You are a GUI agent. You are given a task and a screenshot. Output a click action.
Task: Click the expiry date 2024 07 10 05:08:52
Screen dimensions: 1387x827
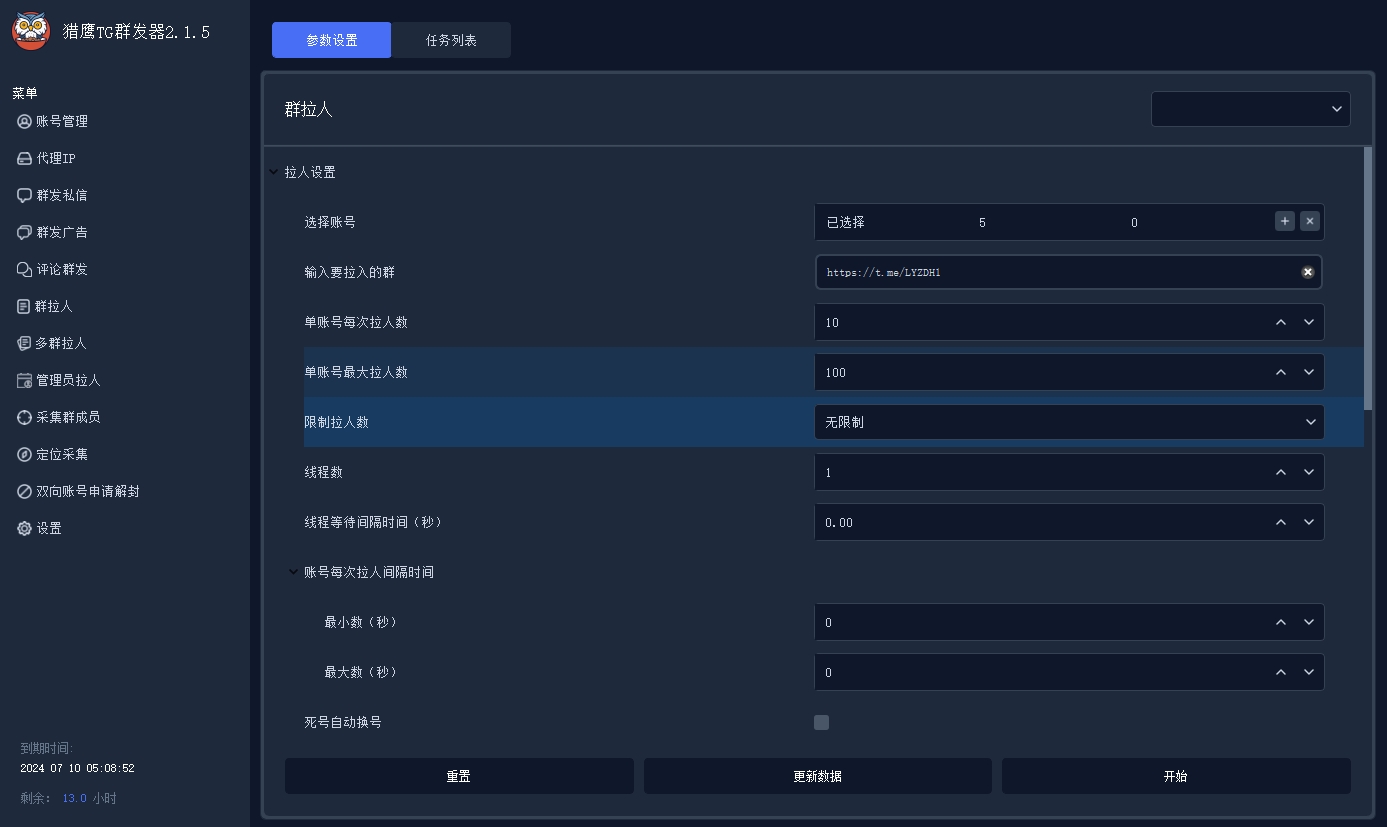point(77,769)
